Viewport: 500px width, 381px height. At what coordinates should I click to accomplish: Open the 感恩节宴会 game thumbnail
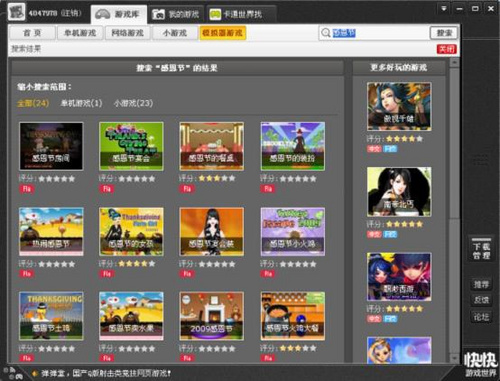click(x=131, y=146)
